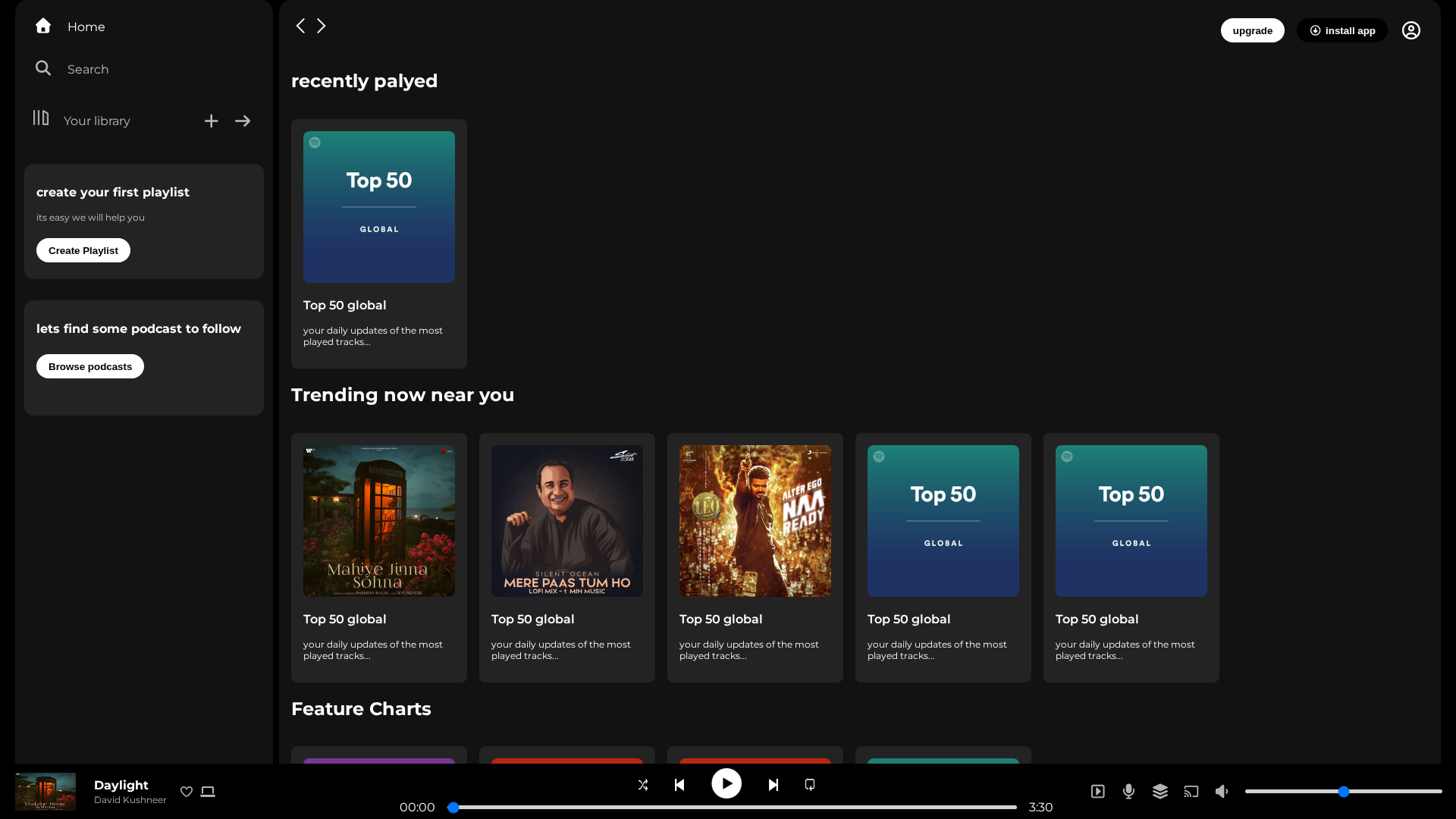Skip to next track

pos(773,785)
